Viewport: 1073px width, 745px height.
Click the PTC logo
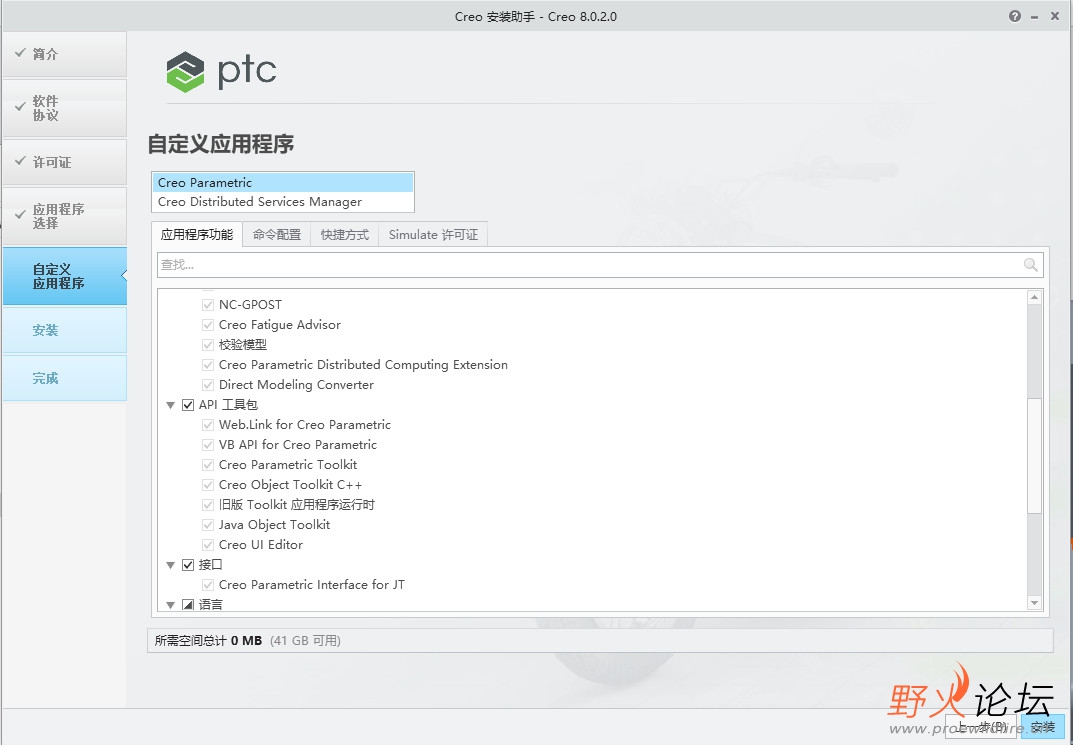tap(221, 72)
